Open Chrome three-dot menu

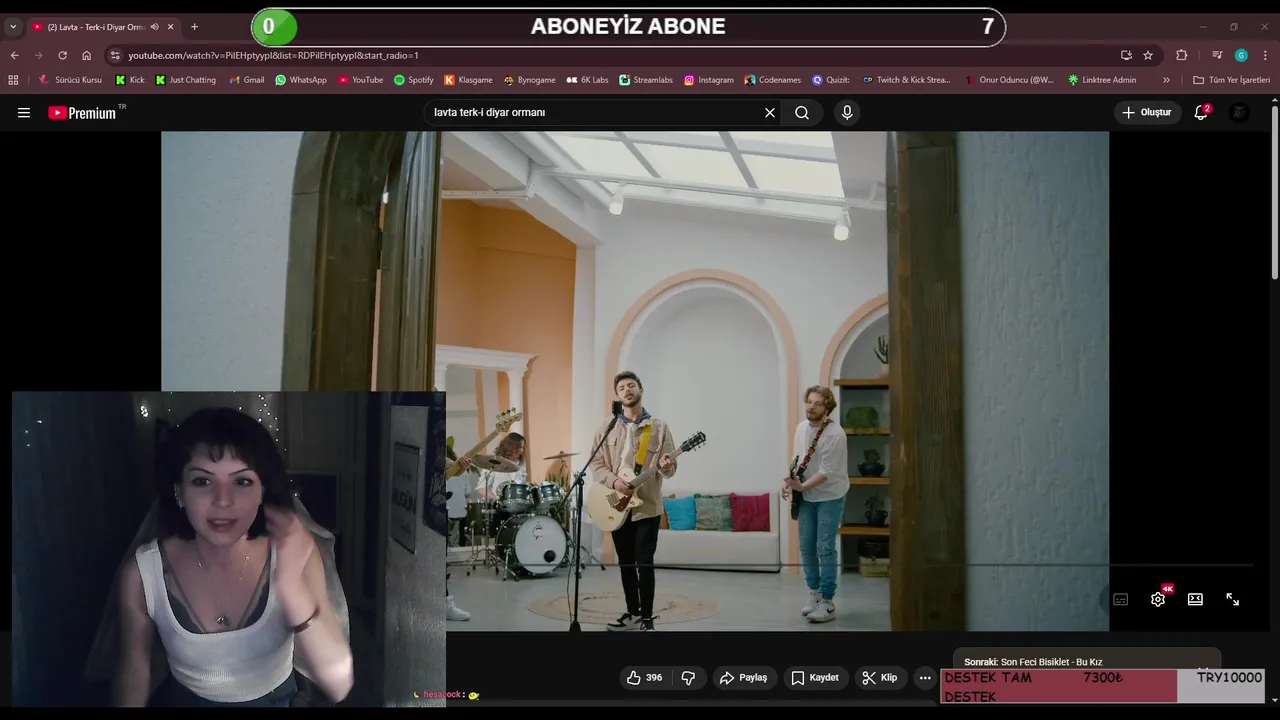1266,55
